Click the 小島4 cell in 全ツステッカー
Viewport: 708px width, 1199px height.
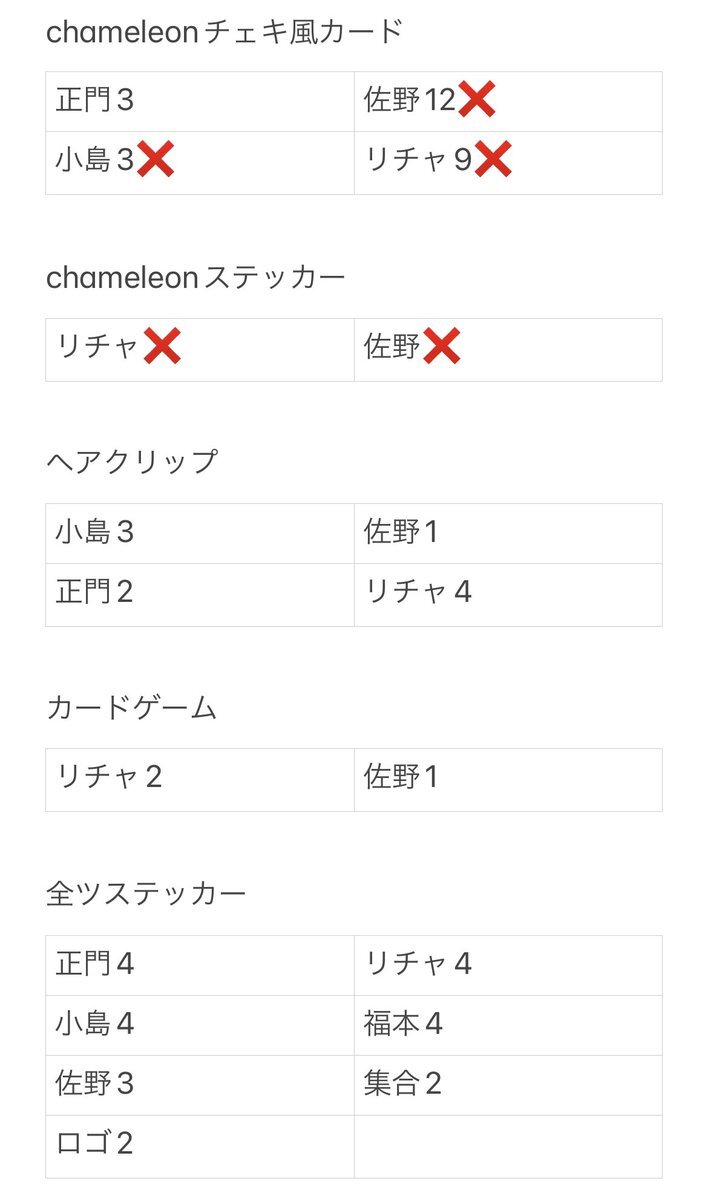(x=200, y=1025)
